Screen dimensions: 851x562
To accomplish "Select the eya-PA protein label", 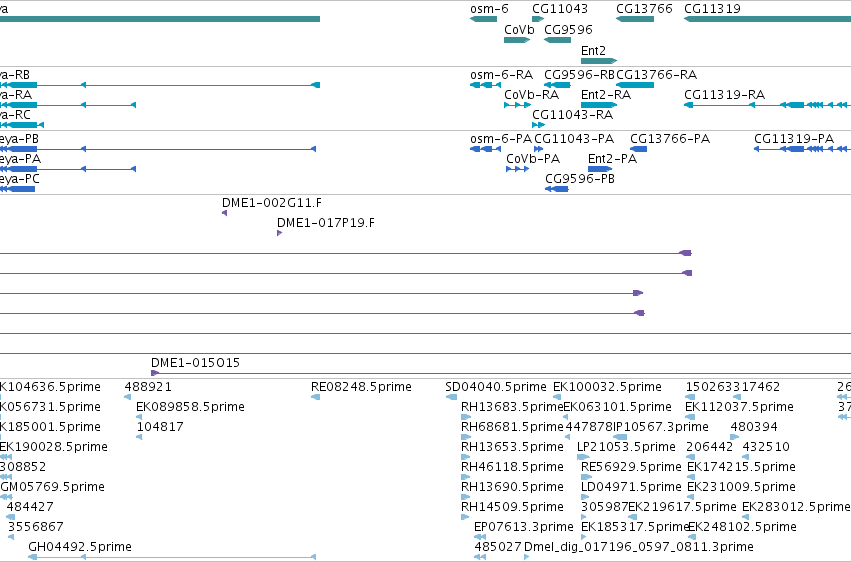I will (x=20, y=159).
